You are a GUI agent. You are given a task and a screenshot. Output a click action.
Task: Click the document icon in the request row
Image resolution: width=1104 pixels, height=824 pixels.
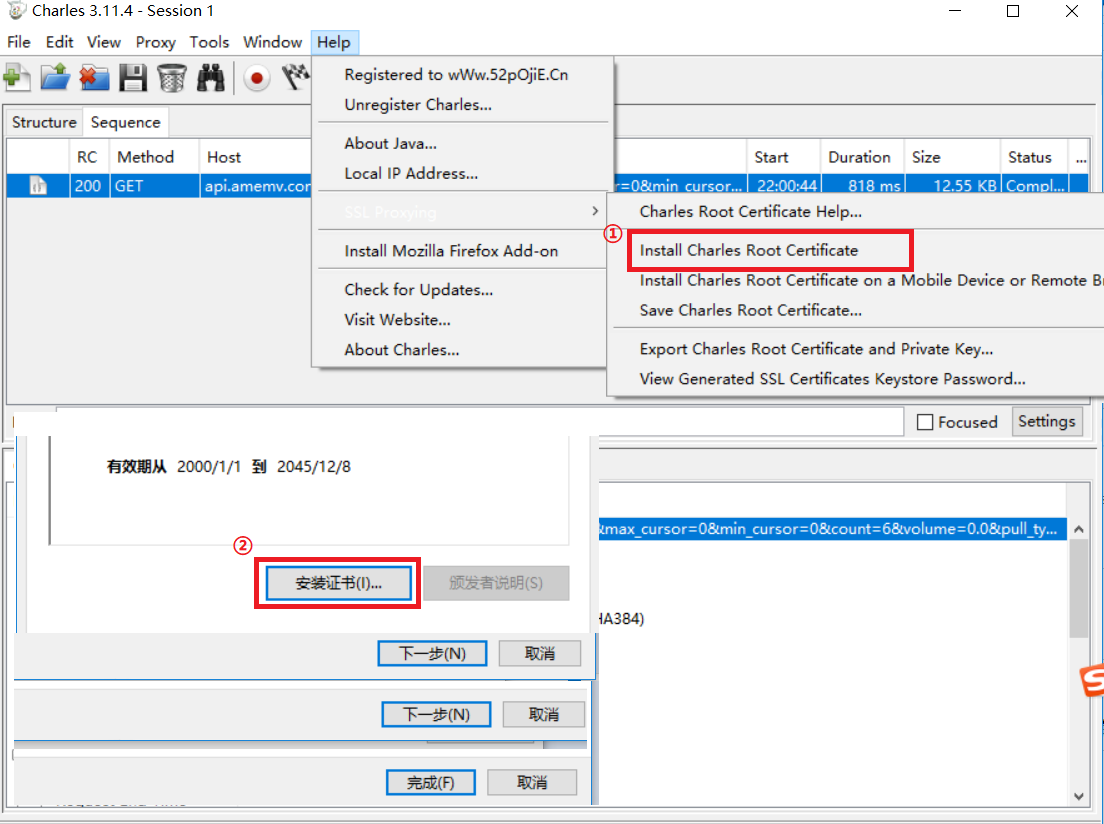(38, 186)
